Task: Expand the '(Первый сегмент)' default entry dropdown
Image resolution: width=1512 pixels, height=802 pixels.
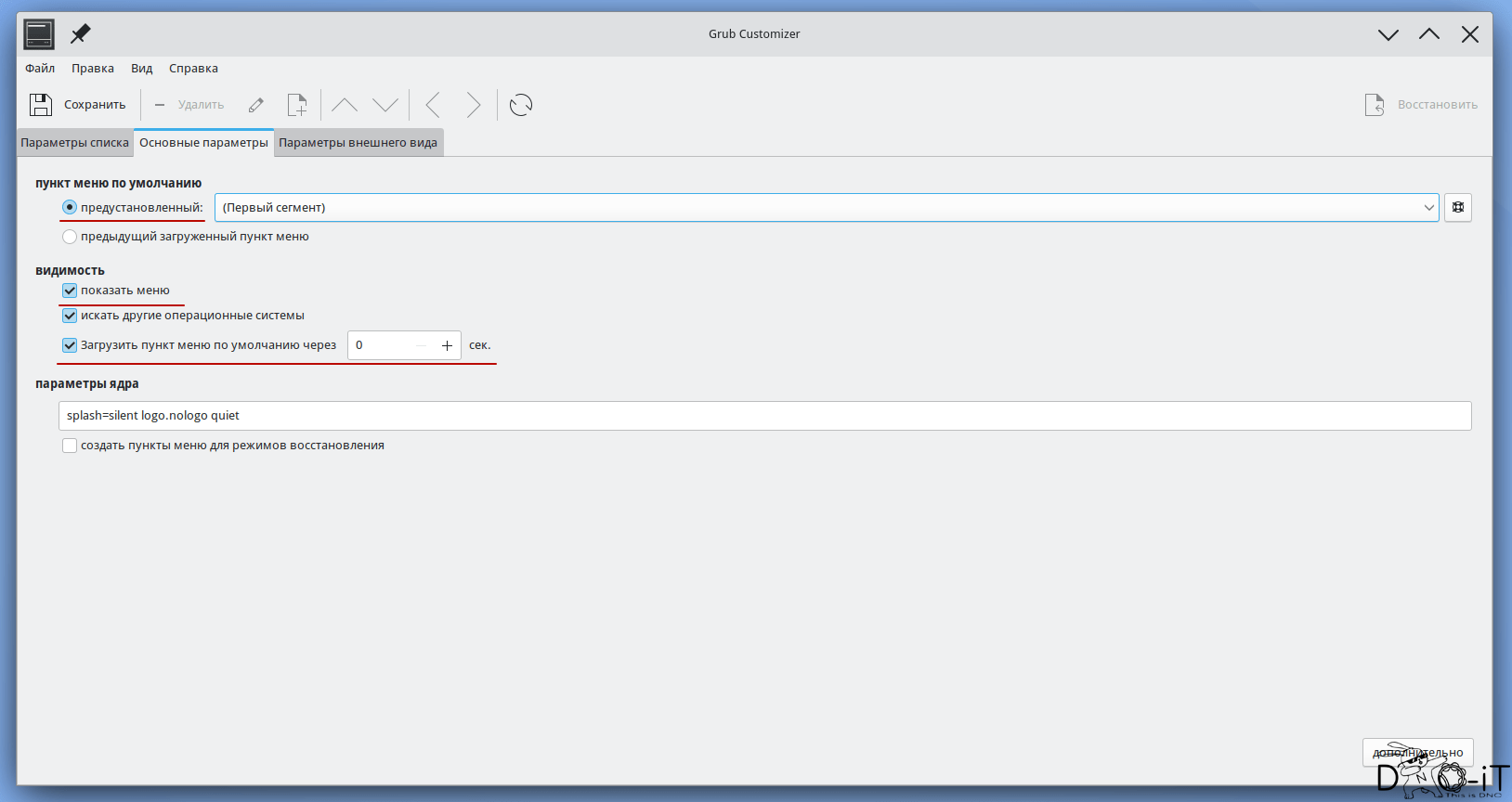Action: [826, 208]
